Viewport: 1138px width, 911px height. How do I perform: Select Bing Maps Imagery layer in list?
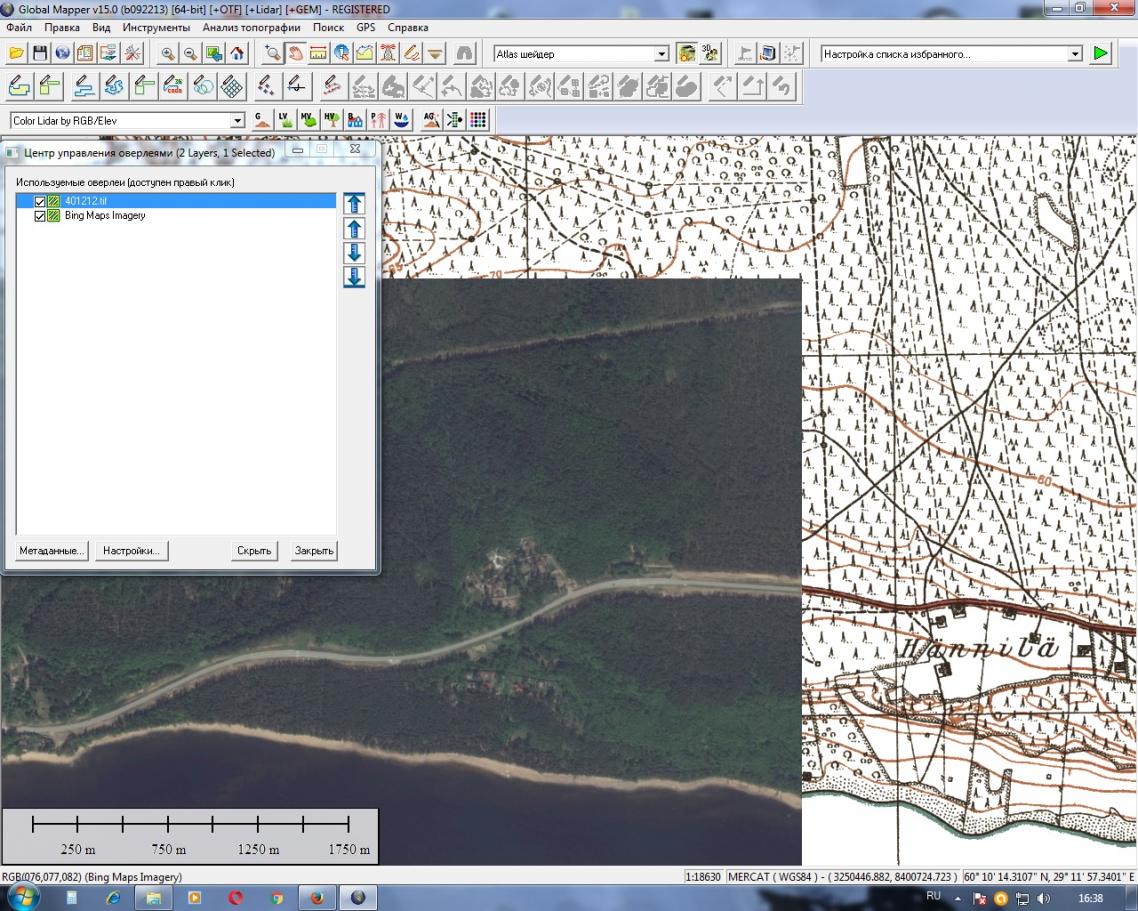[105, 216]
